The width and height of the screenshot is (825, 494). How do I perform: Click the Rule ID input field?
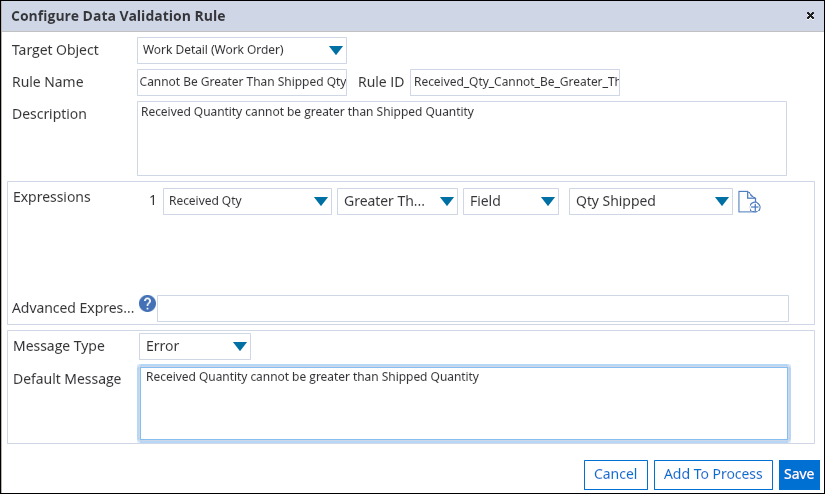pyautogui.click(x=515, y=83)
